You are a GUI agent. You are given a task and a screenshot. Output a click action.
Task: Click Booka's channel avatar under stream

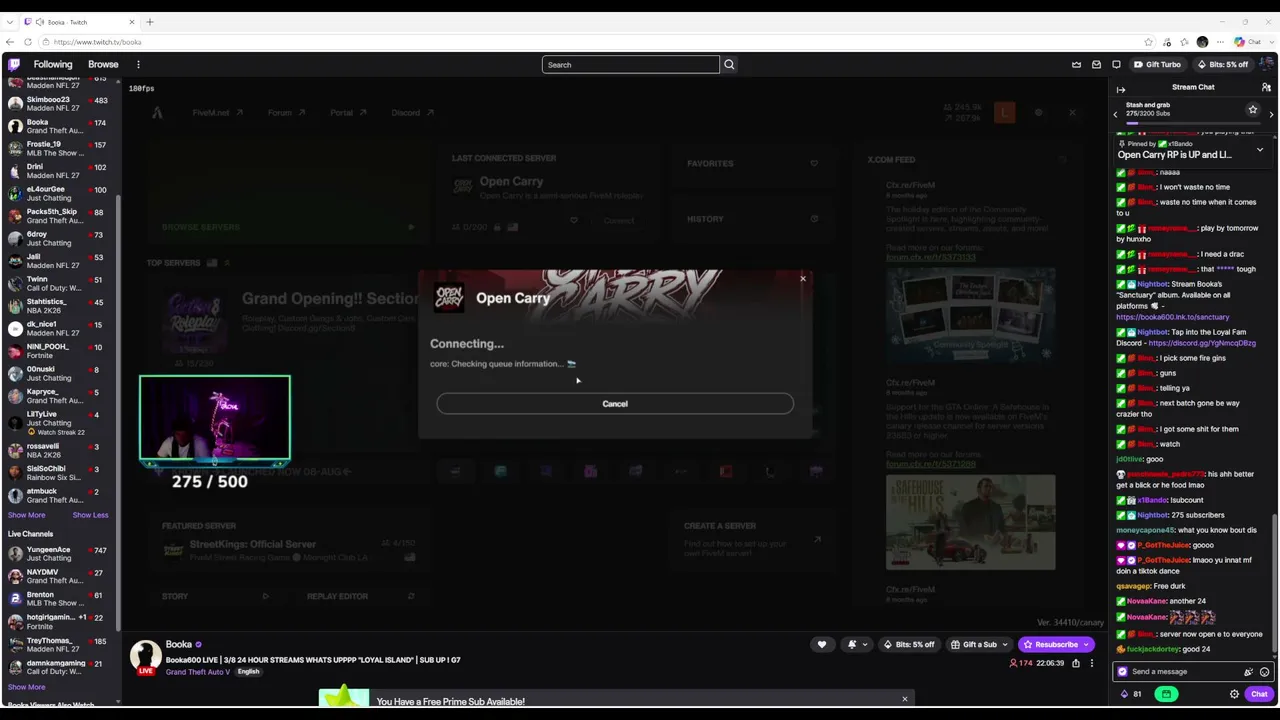[x=146, y=657]
